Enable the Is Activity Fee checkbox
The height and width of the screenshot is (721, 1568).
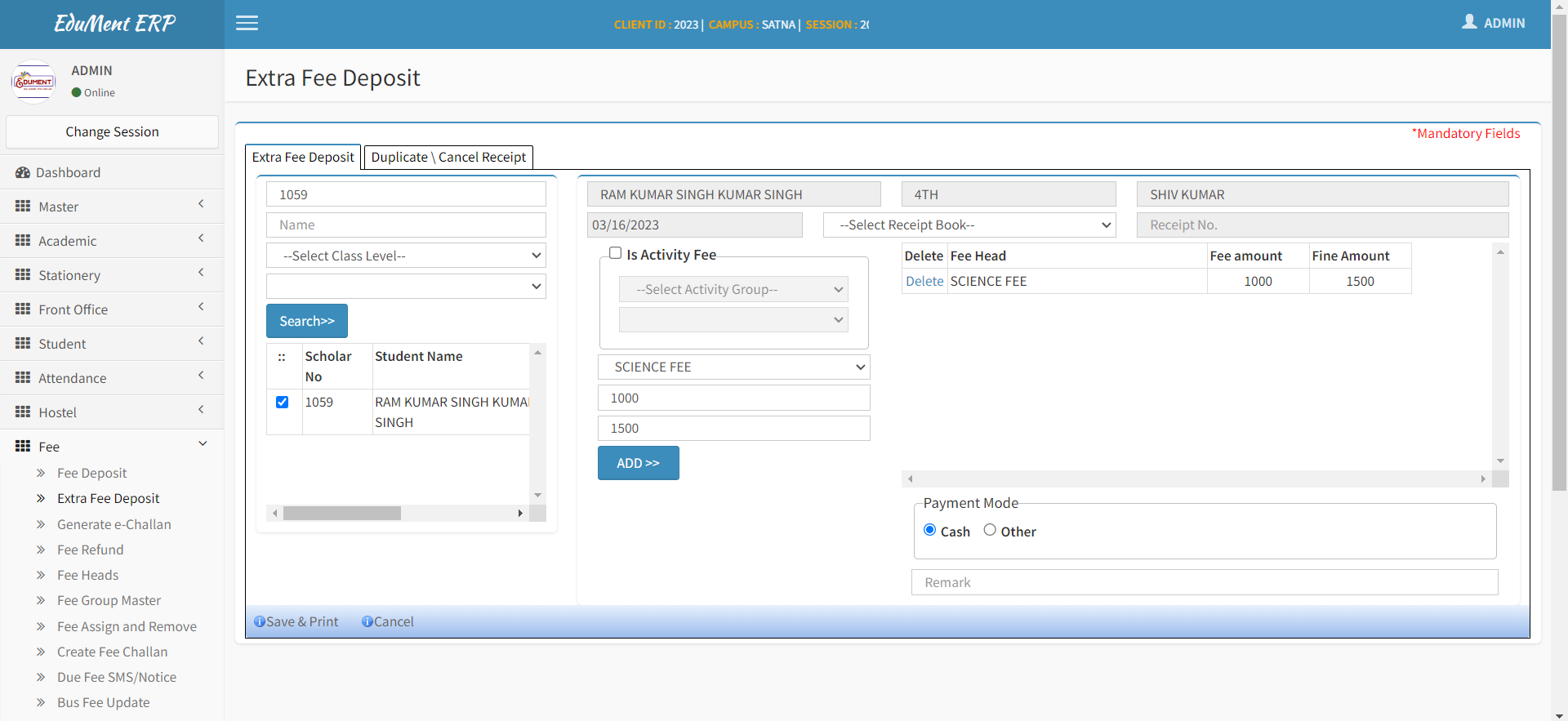point(616,254)
